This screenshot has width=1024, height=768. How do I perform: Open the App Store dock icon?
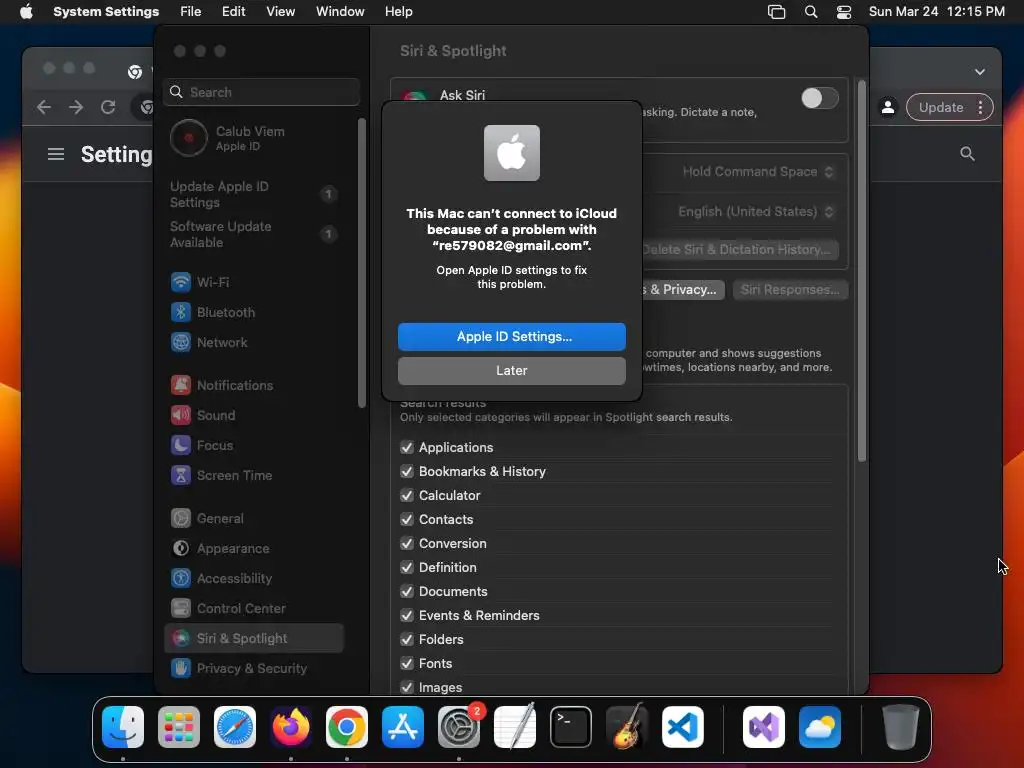point(403,727)
